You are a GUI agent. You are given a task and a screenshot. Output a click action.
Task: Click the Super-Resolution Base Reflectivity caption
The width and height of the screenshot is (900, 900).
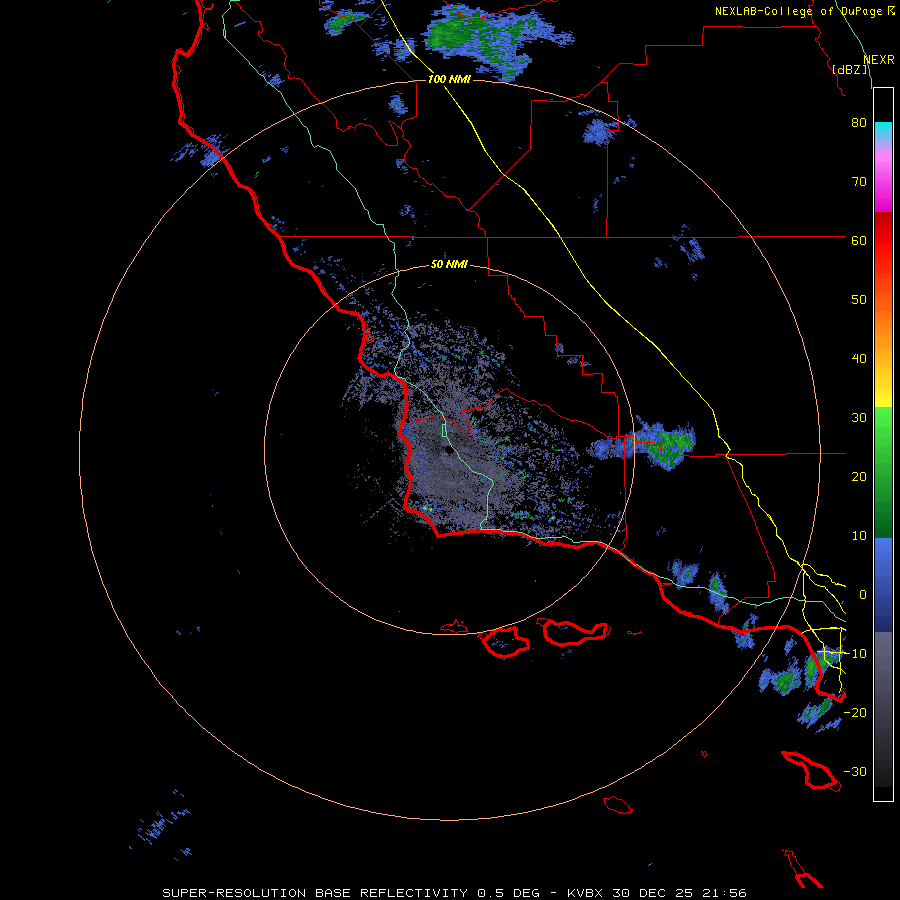(454, 893)
